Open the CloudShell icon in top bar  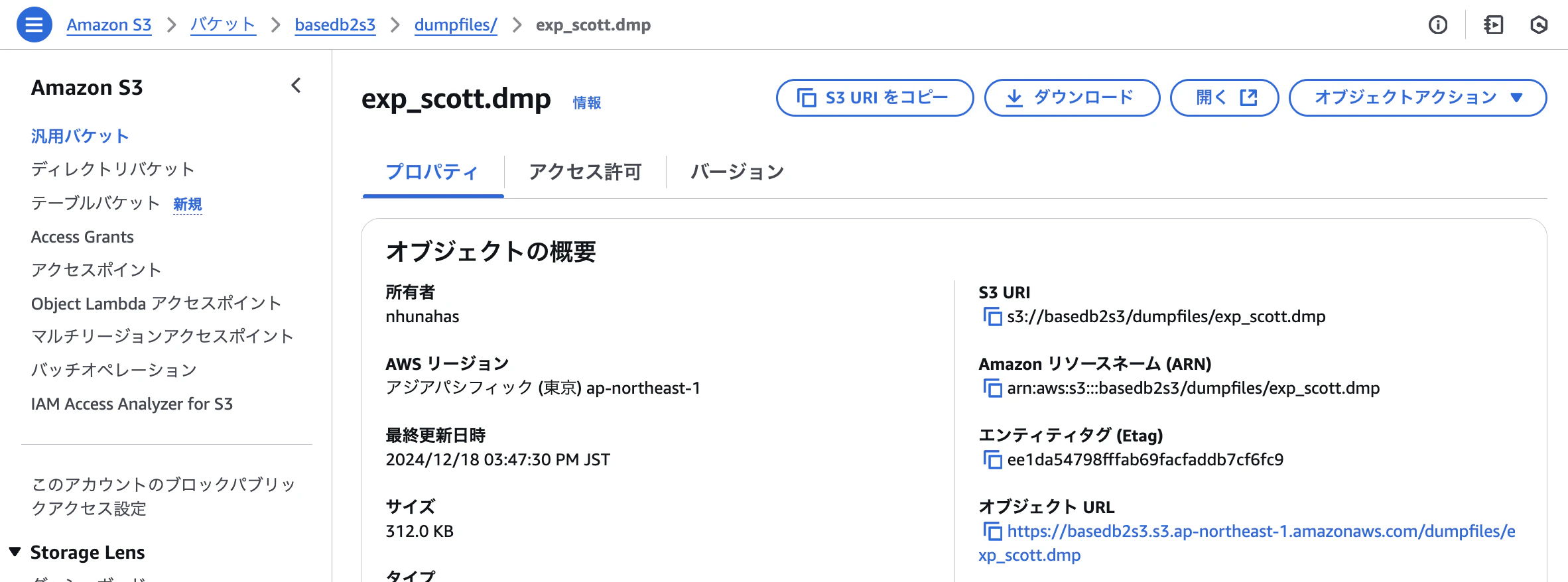point(1493,25)
